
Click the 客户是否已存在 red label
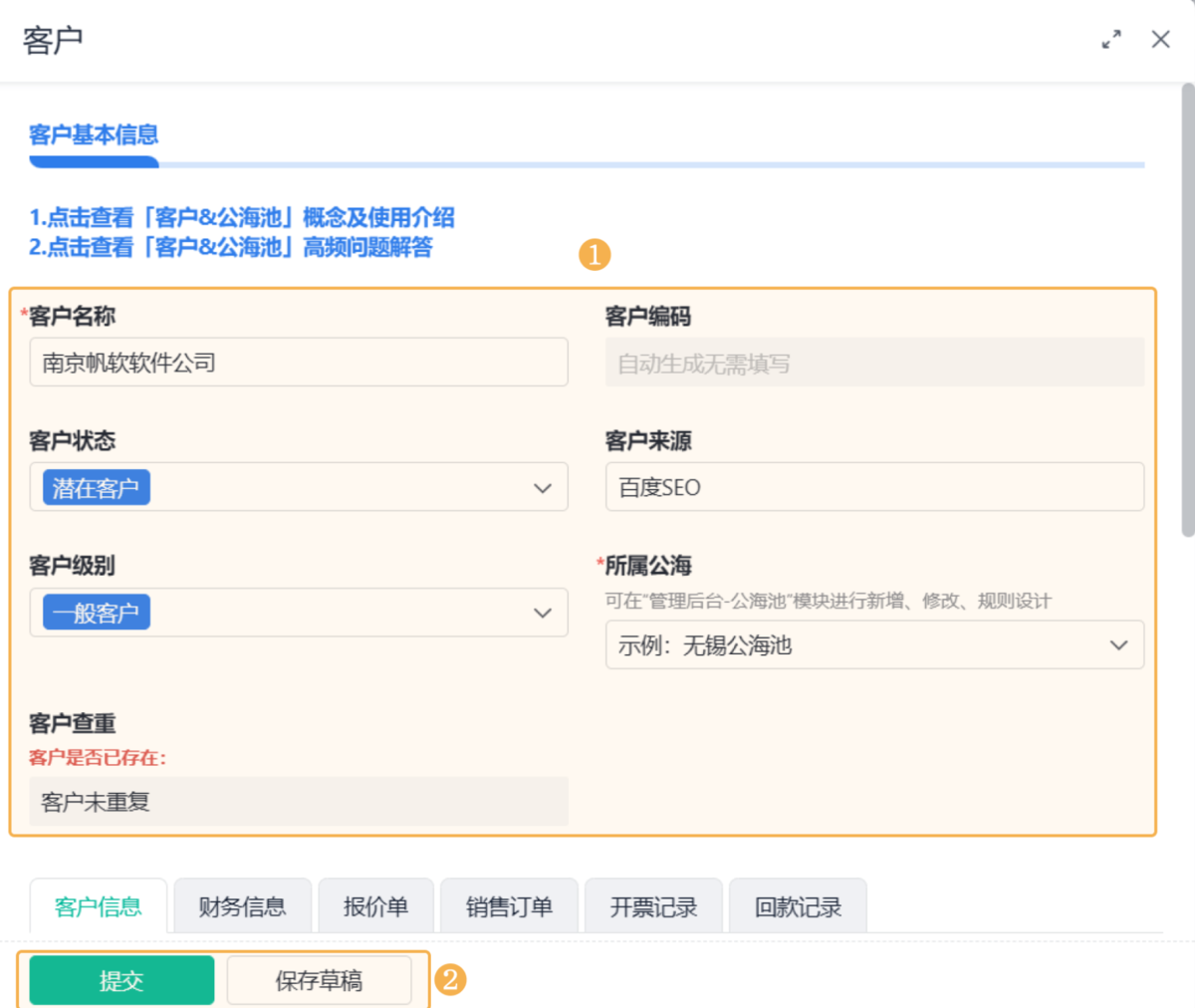click(x=98, y=758)
